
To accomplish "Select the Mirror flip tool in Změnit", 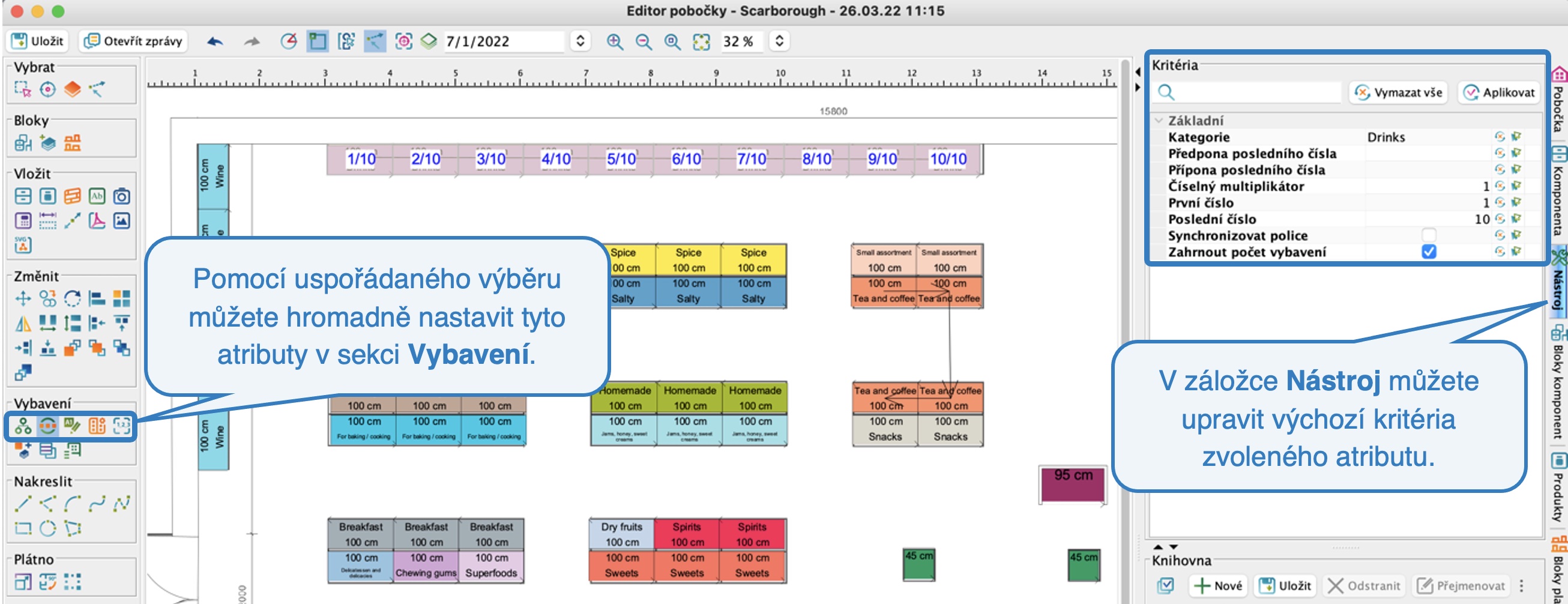I will [23, 323].
